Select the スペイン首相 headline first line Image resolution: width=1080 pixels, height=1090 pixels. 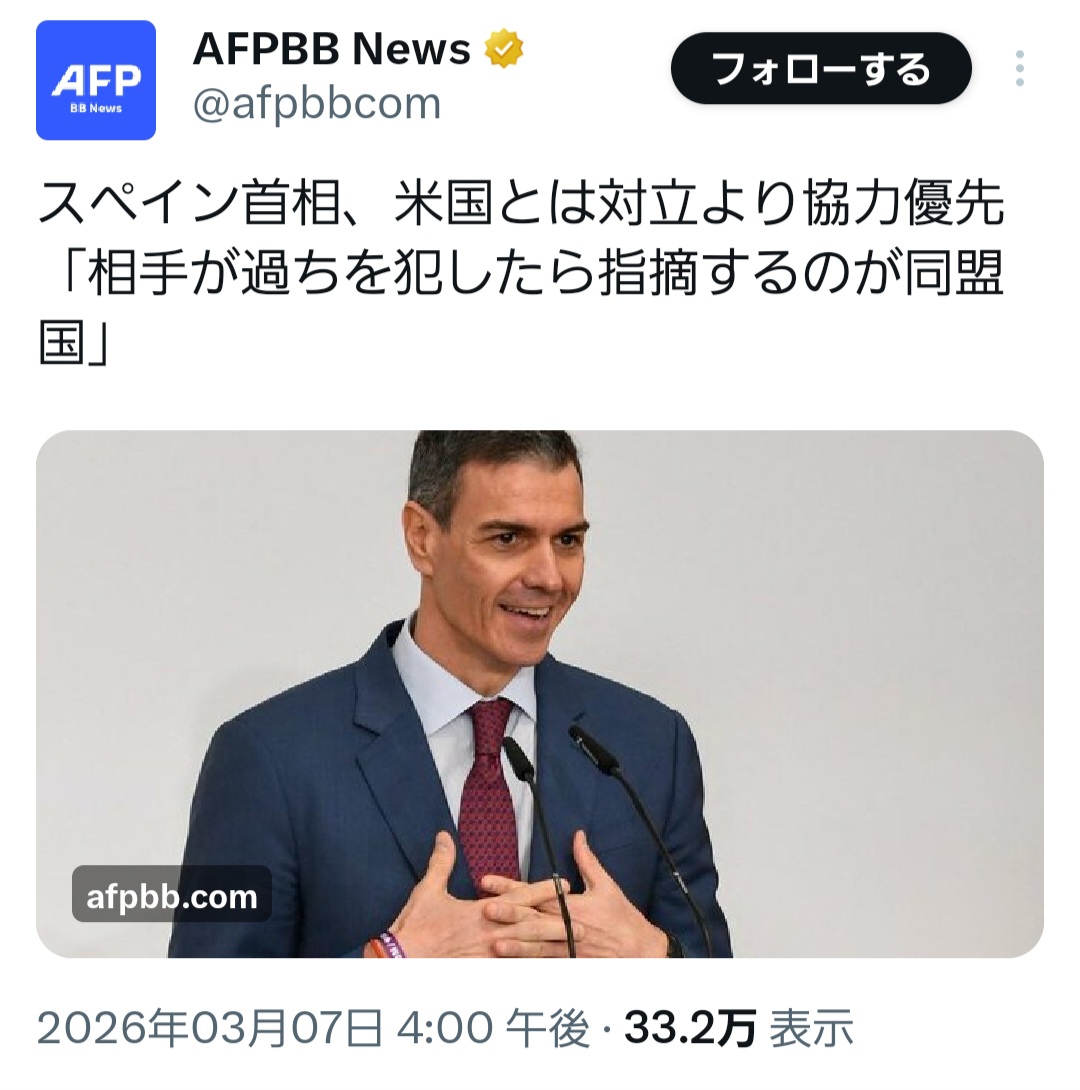[x=521, y=204]
